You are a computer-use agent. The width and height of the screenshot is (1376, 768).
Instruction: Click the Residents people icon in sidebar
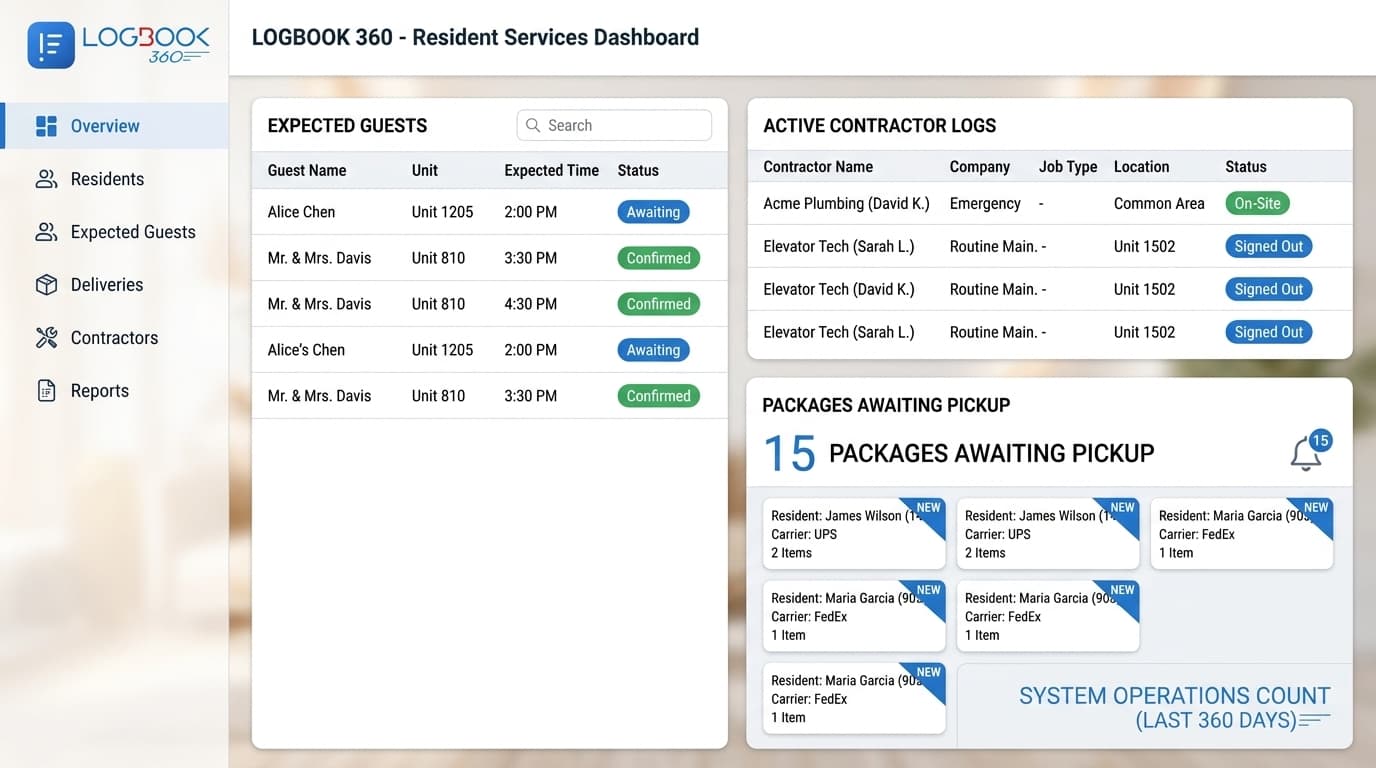46,179
